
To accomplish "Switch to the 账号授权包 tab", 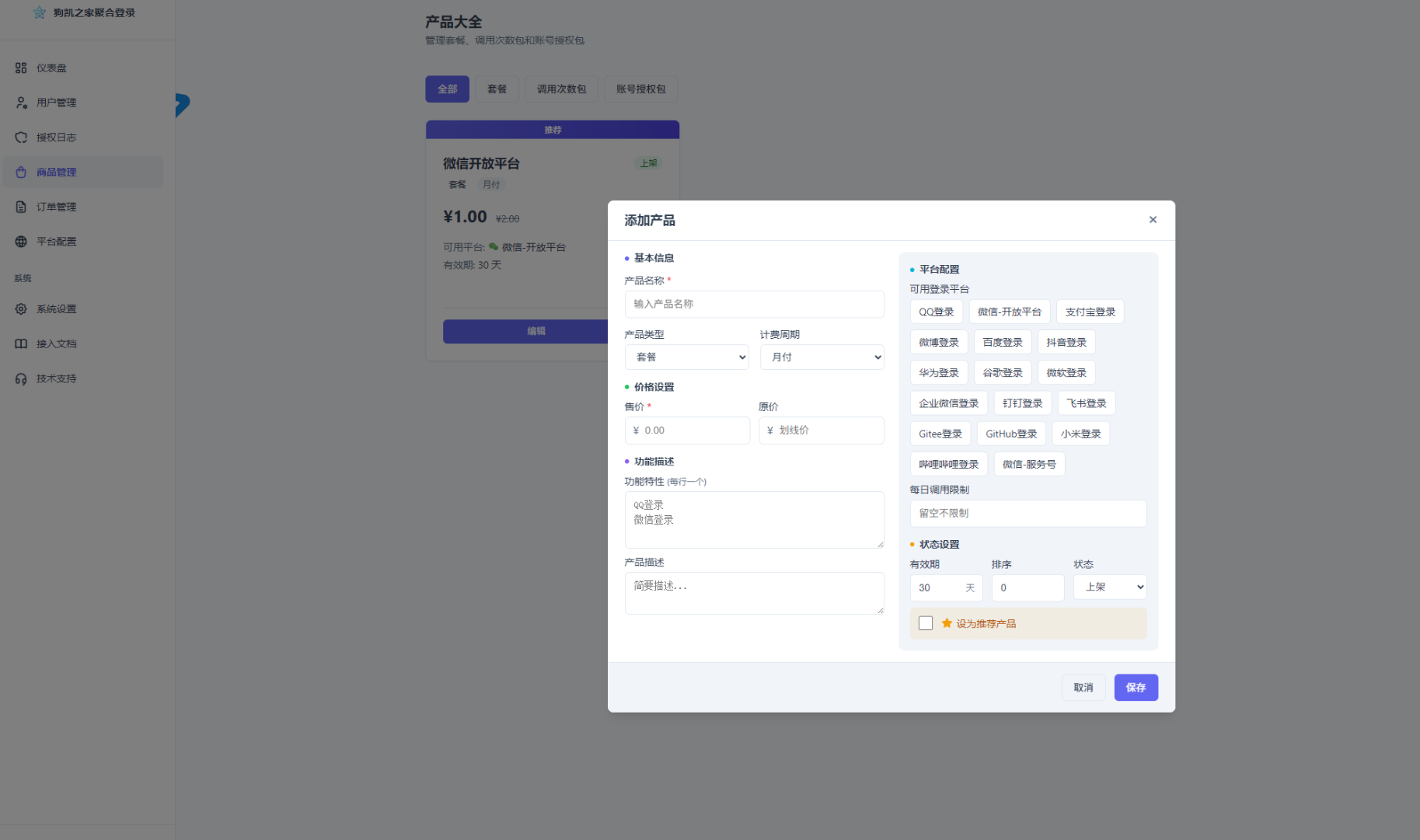I will pyautogui.click(x=641, y=89).
